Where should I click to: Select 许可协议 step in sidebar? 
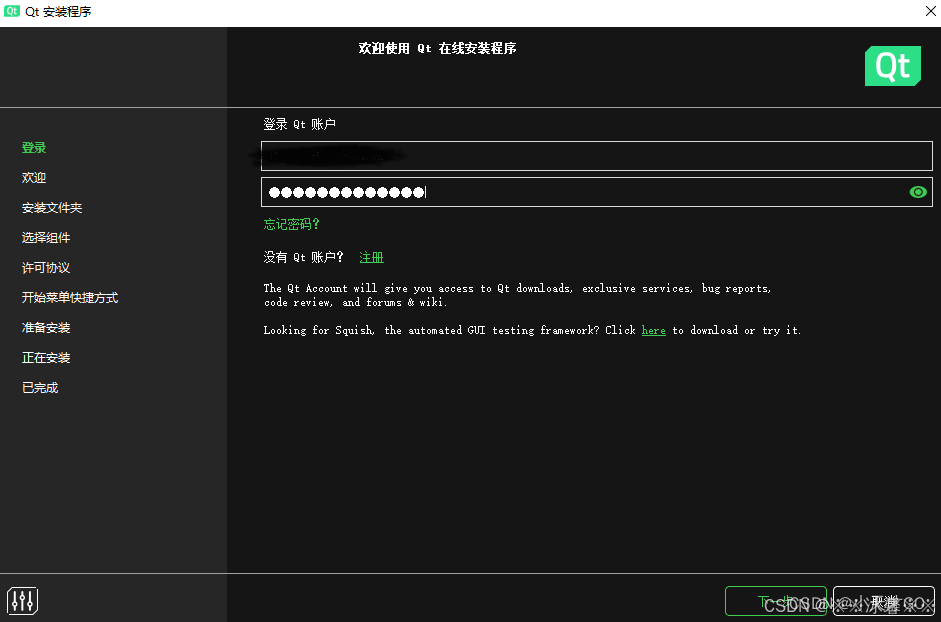pyautogui.click(x=46, y=268)
